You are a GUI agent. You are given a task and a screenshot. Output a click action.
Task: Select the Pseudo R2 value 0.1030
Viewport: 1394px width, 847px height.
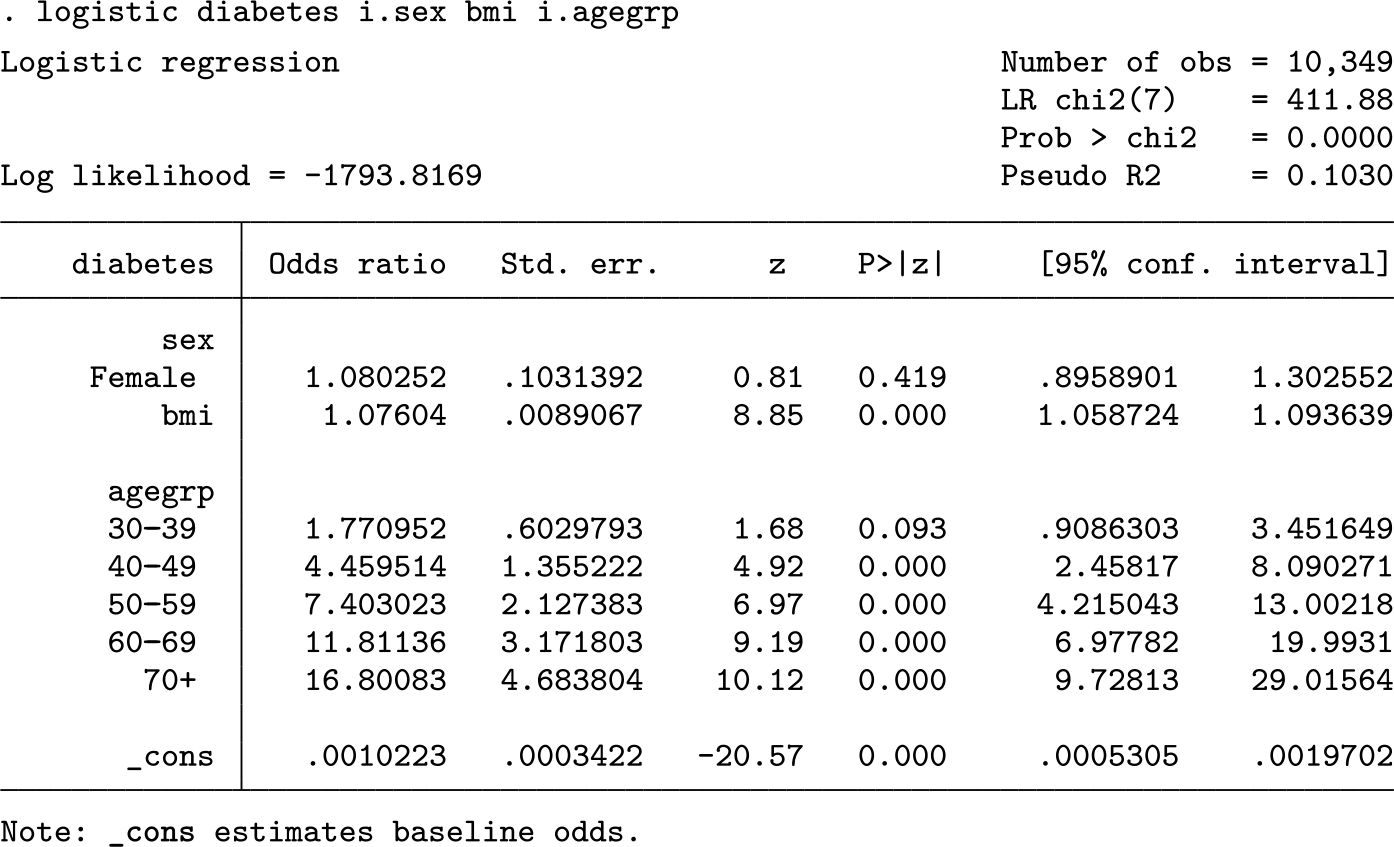pyautogui.click(x=1339, y=176)
